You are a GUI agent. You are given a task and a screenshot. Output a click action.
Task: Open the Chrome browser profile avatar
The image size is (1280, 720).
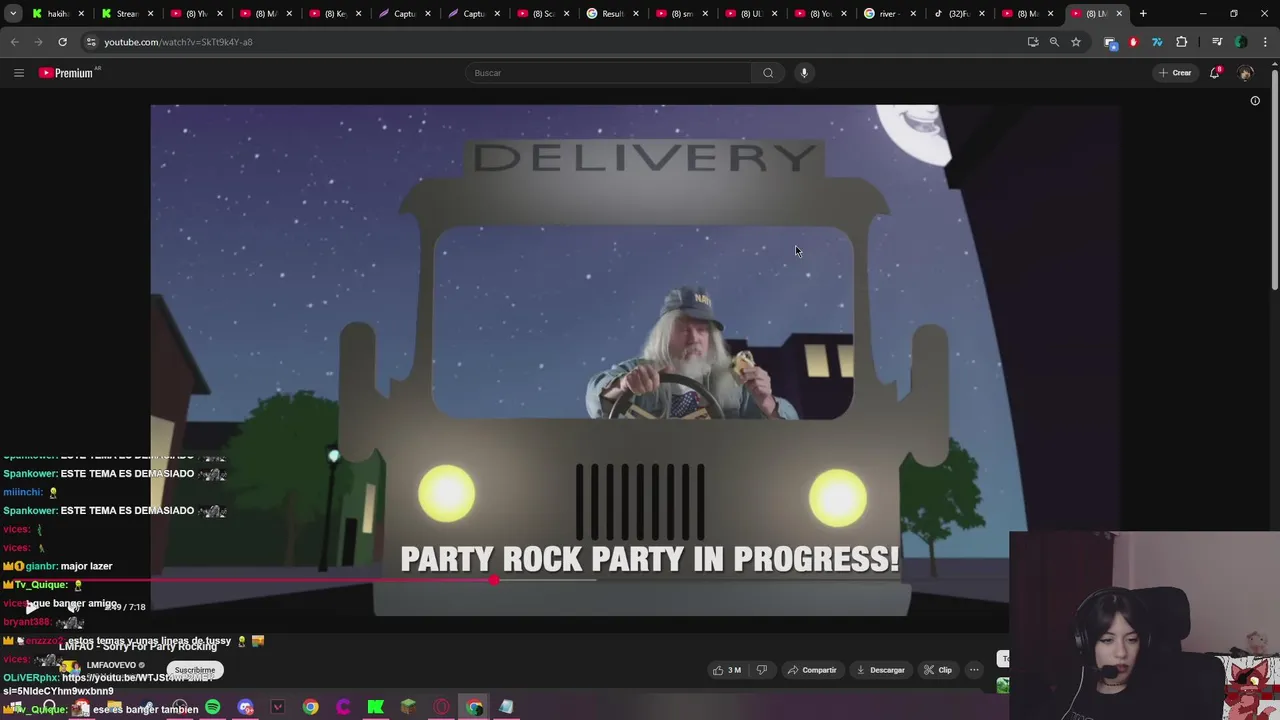[1241, 42]
